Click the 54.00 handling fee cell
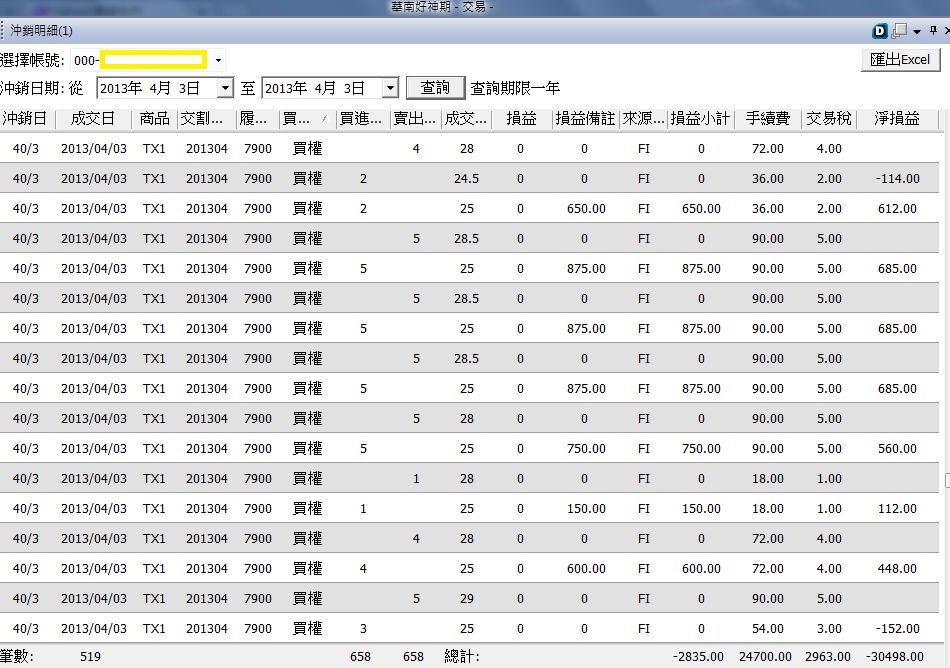This screenshot has width=950, height=668. pos(768,629)
